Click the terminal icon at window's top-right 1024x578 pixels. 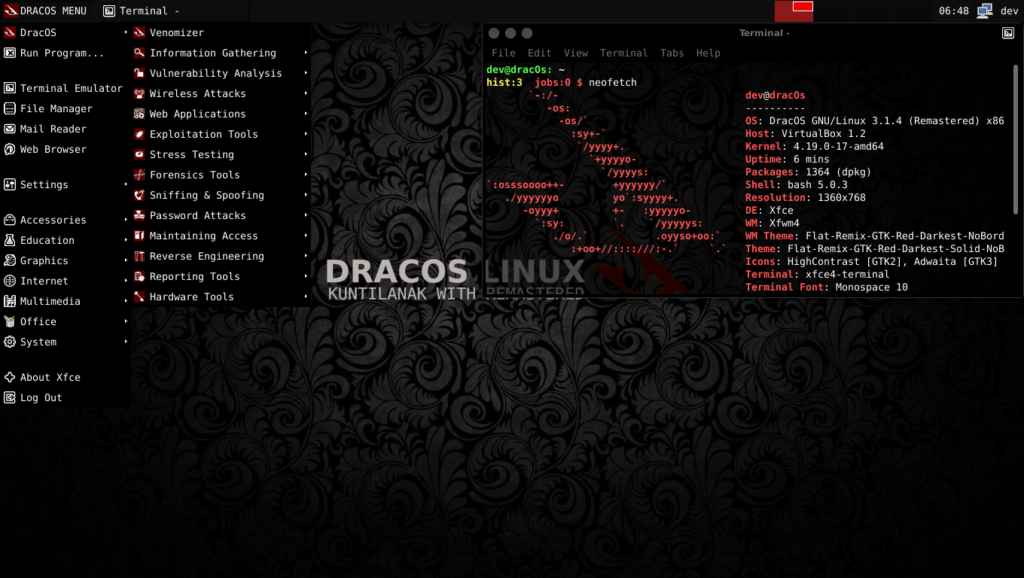(1008, 33)
